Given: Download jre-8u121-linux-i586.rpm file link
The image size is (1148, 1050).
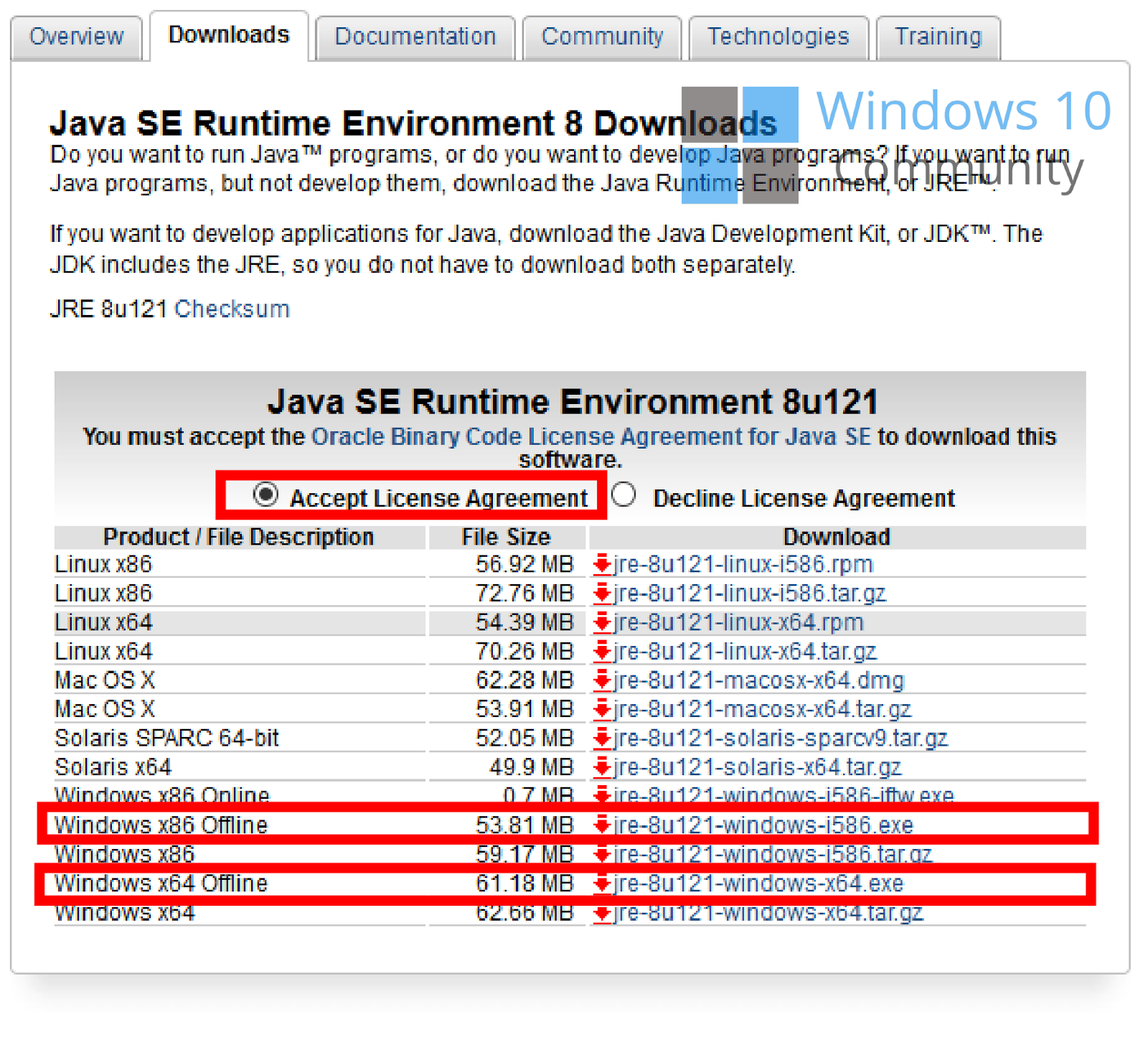Looking at the screenshot, I should 743,565.
